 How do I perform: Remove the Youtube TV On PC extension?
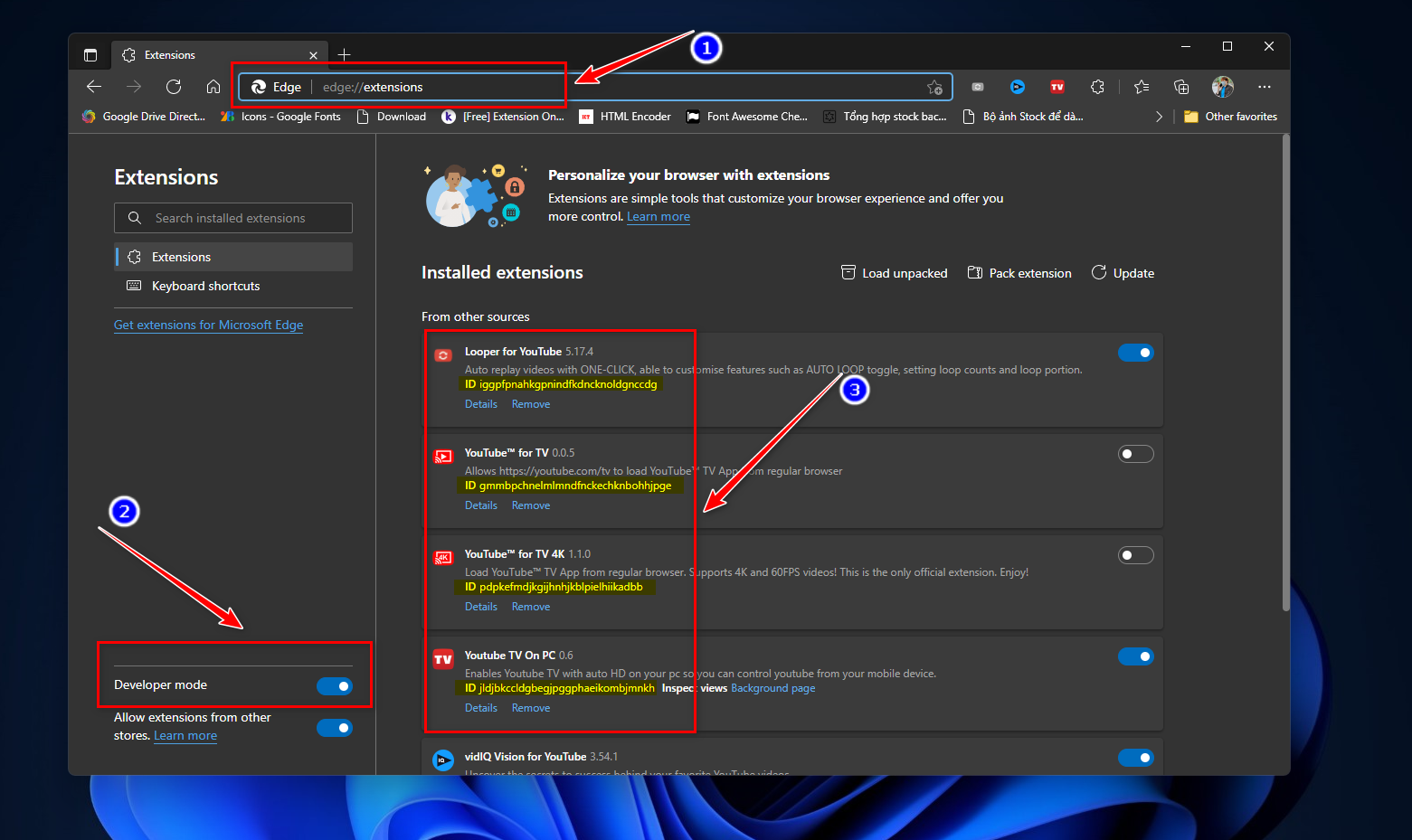(531, 708)
